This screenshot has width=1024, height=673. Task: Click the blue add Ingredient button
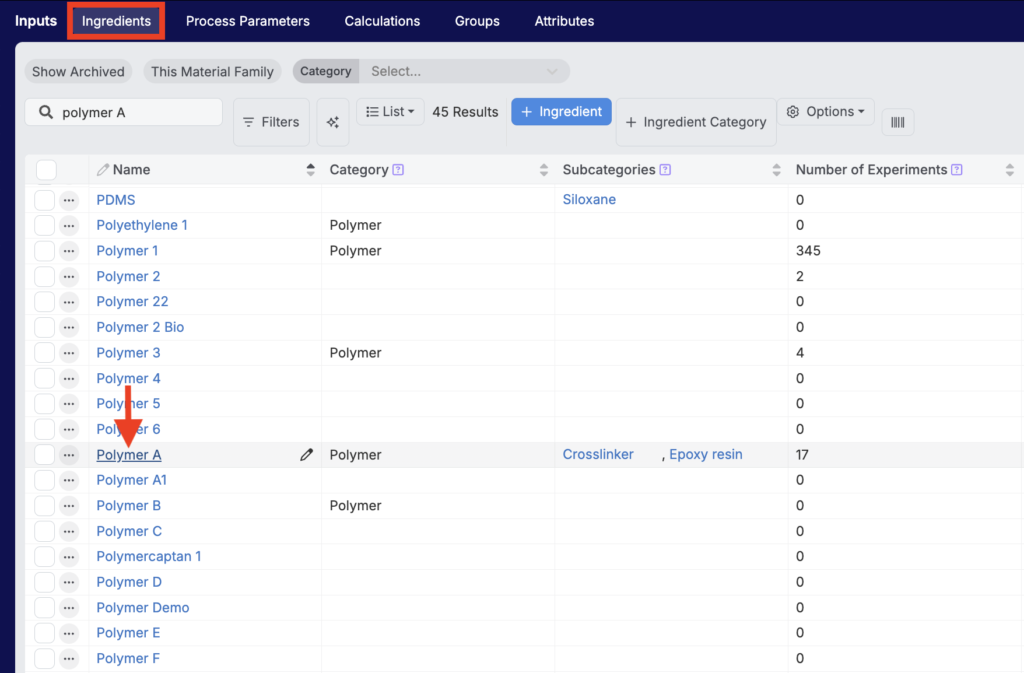[561, 112]
